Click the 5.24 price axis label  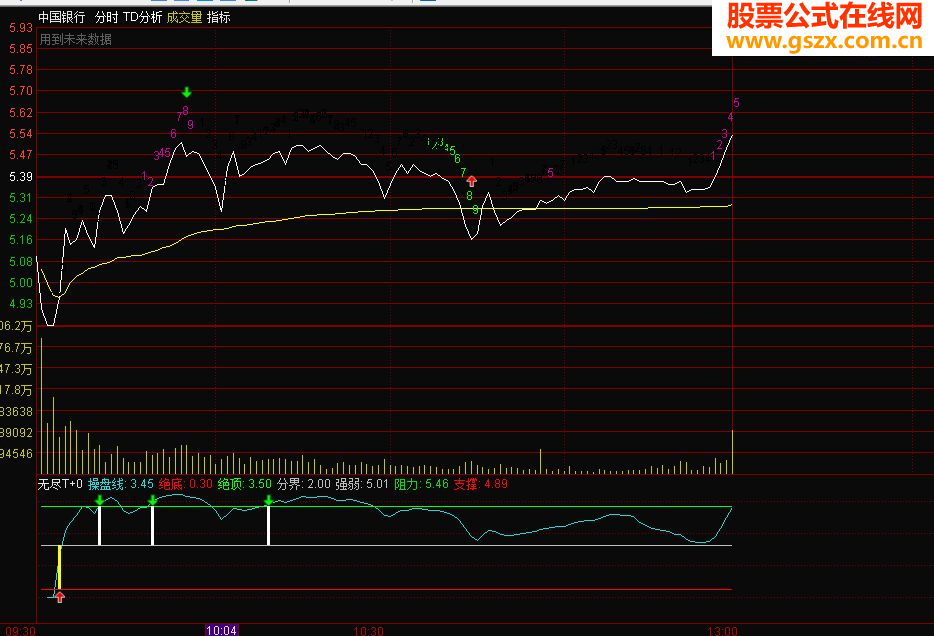(x=21, y=219)
